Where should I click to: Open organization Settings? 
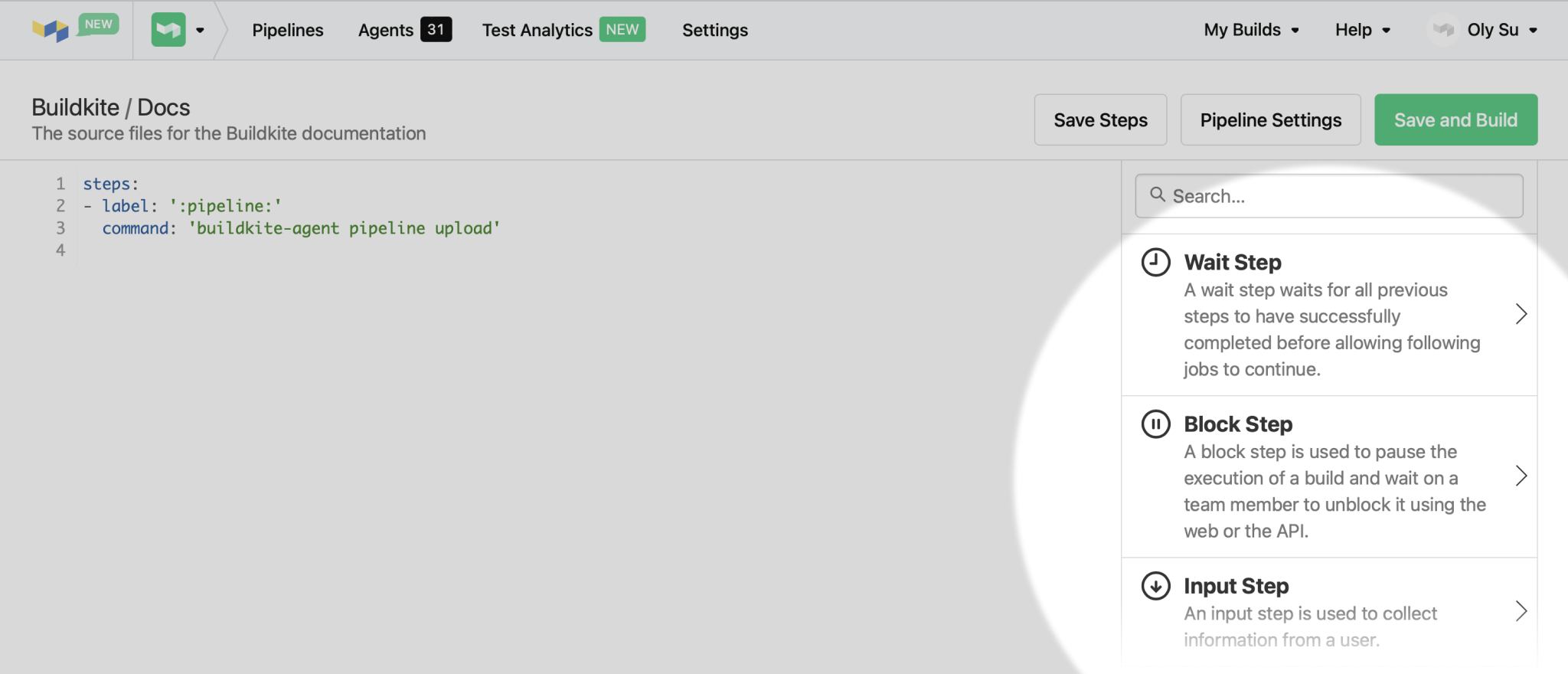pyautogui.click(x=715, y=30)
